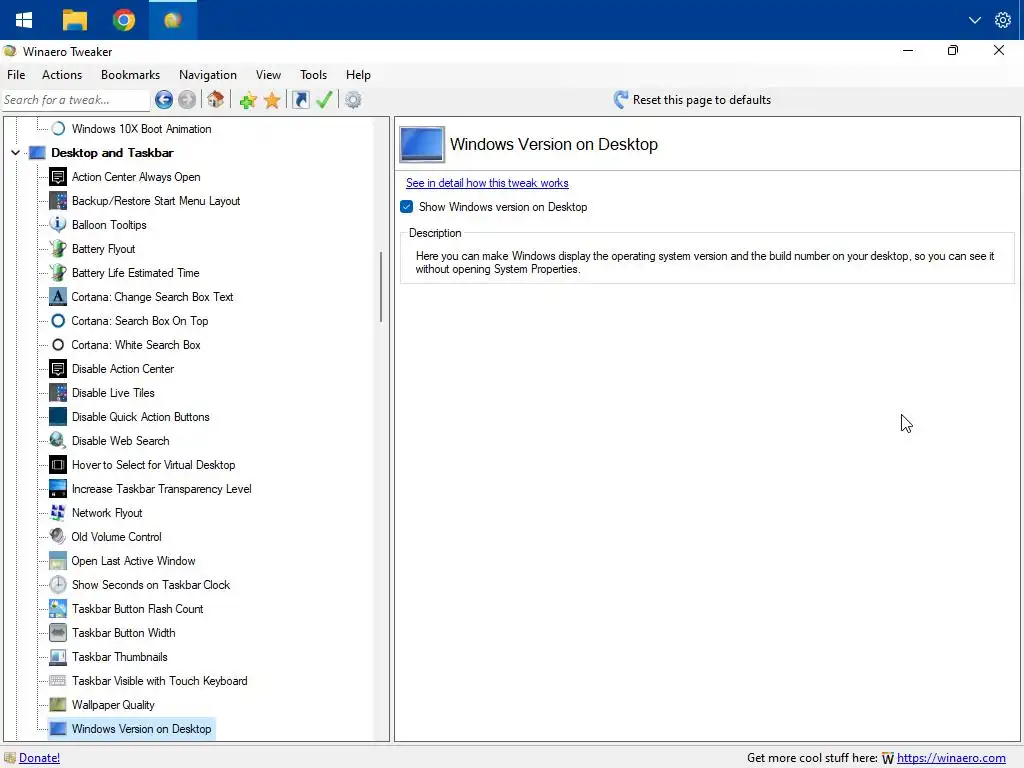Uncheck Show Windows version on Desktop
The width and height of the screenshot is (1024, 768).
click(x=406, y=207)
